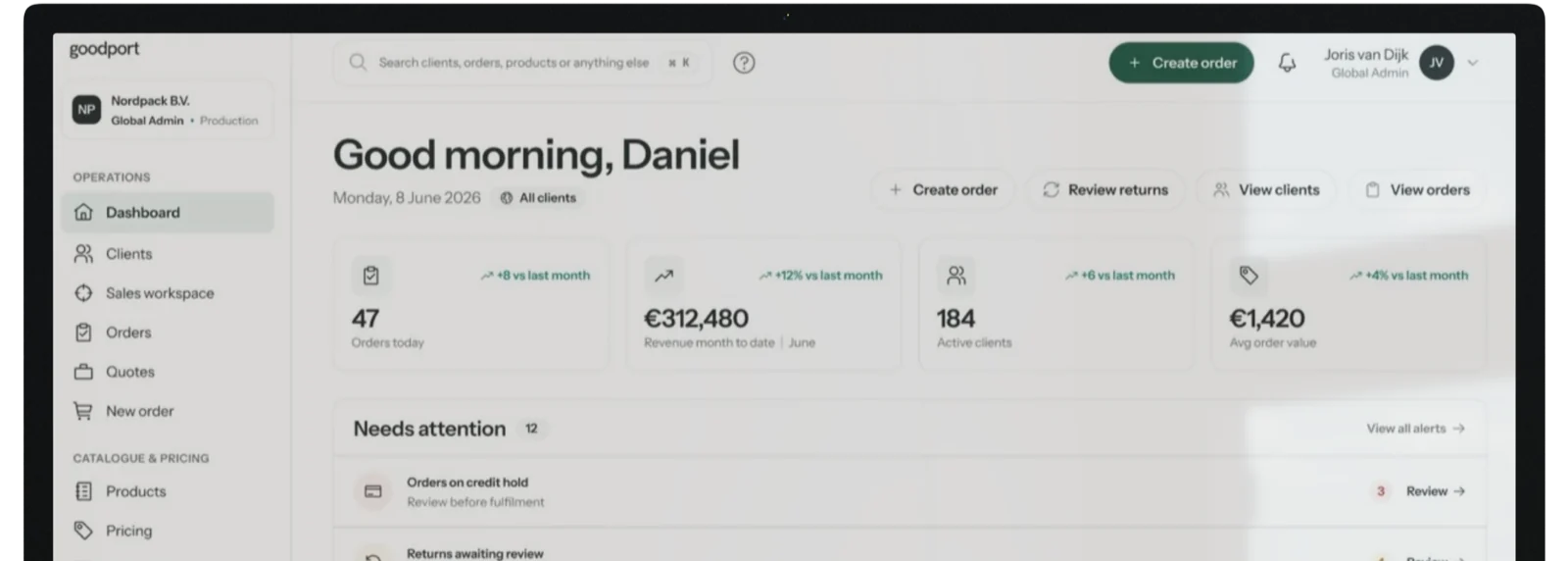The image size is (1568, 561).
Task: Click the Products sidebar icon
Action: click(x=83, y=491)
